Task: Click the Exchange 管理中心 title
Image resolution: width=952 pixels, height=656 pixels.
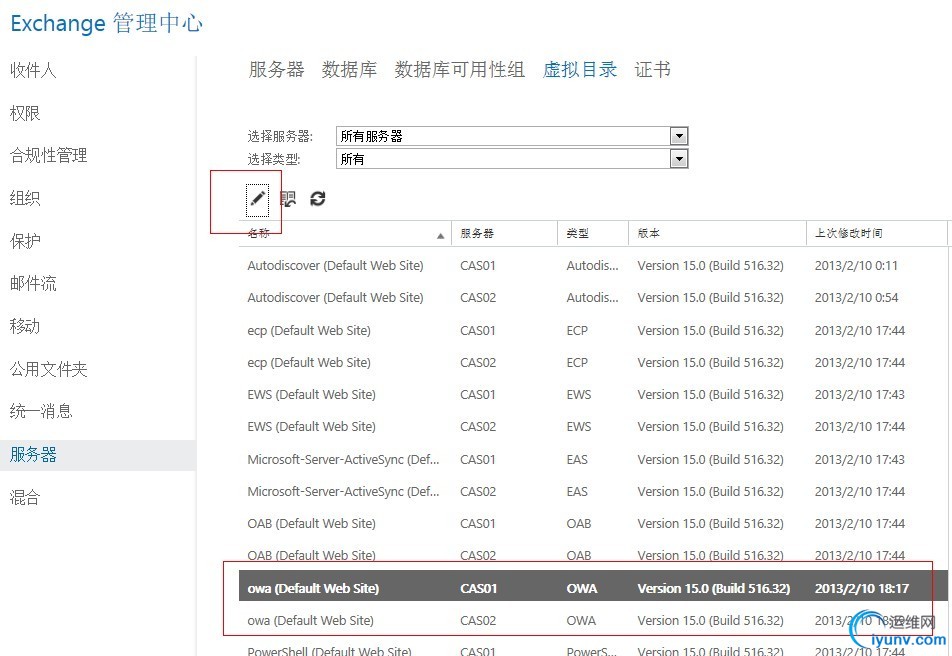Action: click(106, 23)
